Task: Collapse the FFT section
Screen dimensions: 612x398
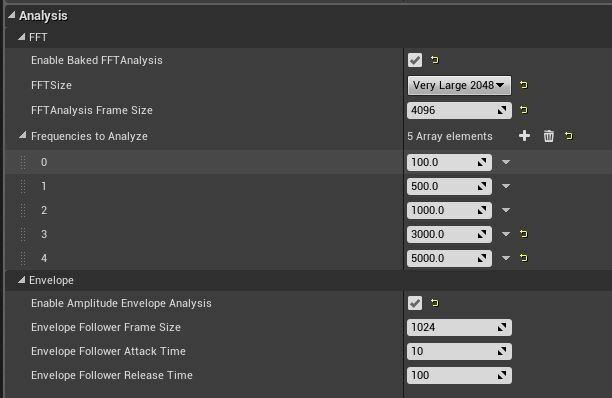Action: point(21,37)
